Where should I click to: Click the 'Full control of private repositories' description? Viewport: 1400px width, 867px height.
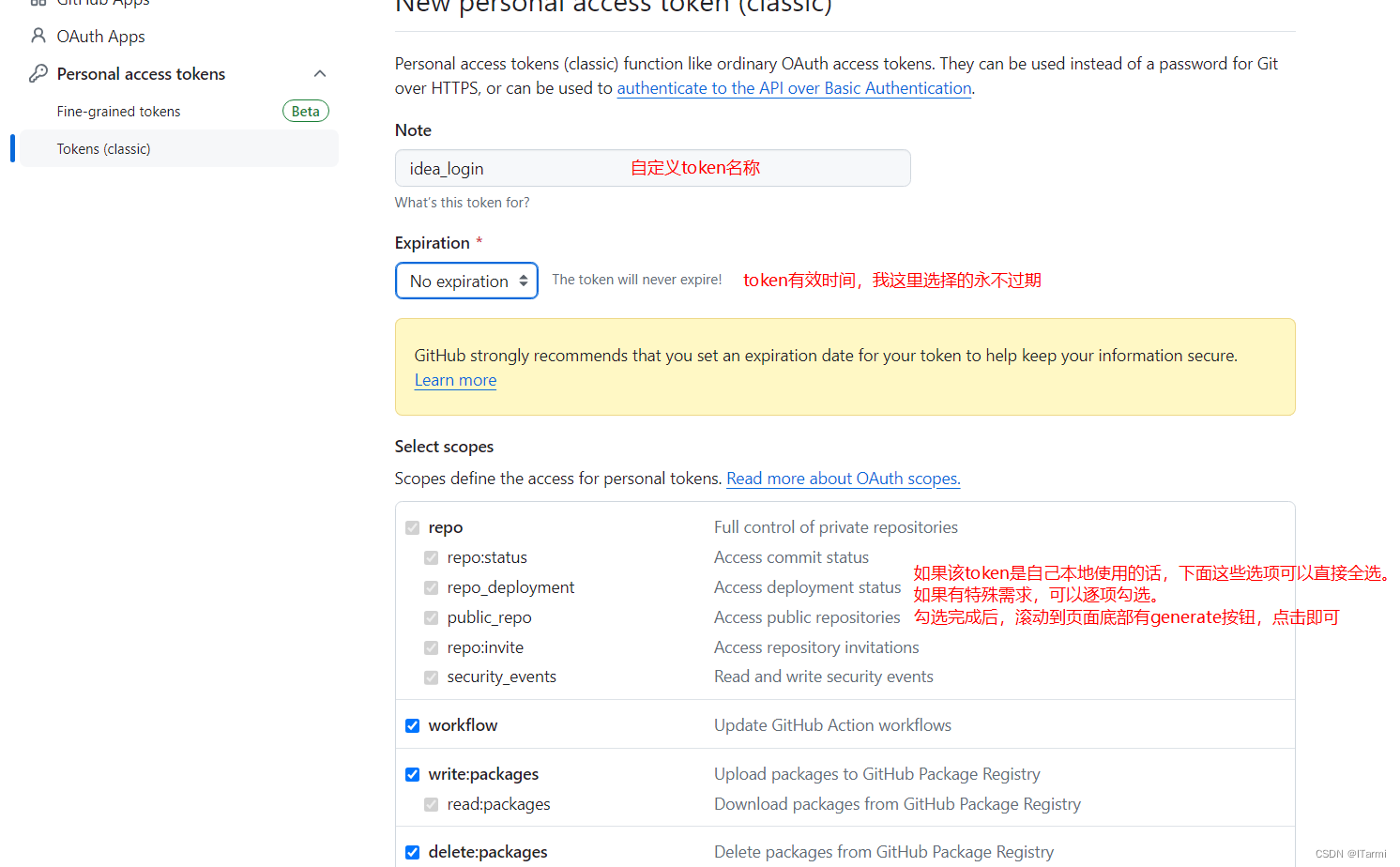(835, 527)
